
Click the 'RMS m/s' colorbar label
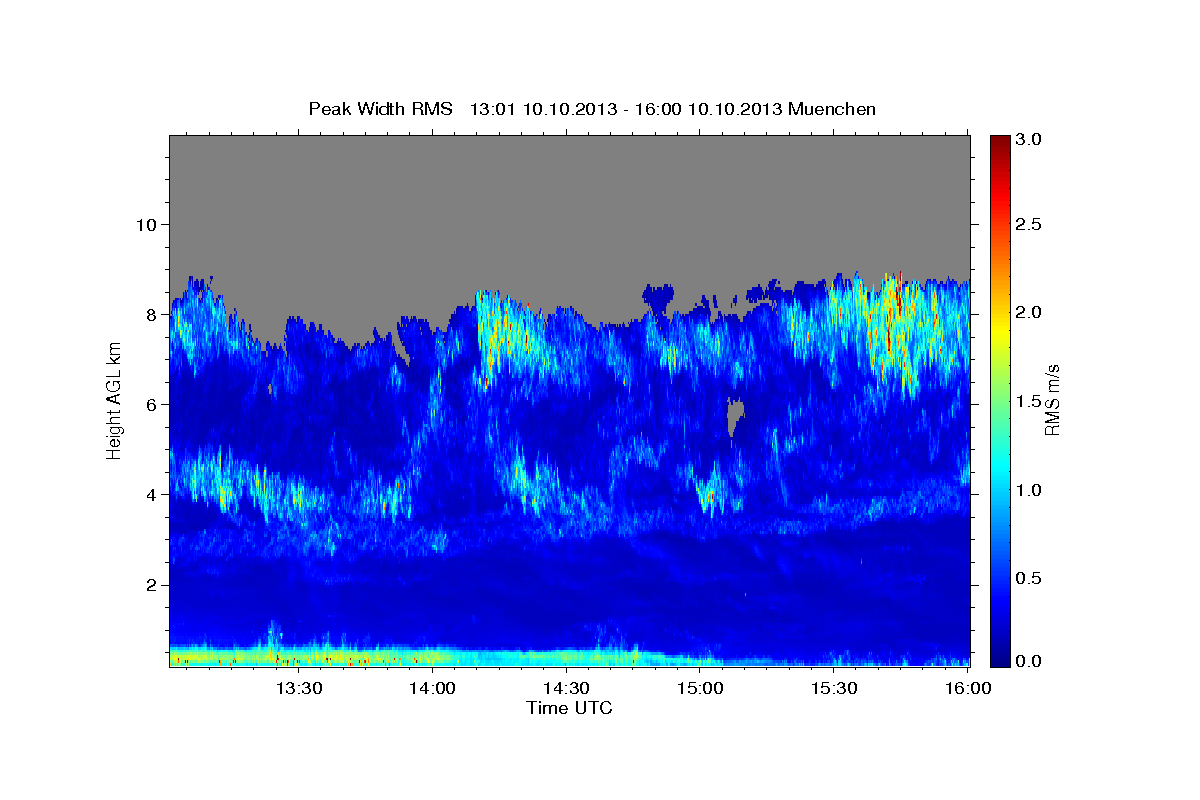(x=1052, y=401)
